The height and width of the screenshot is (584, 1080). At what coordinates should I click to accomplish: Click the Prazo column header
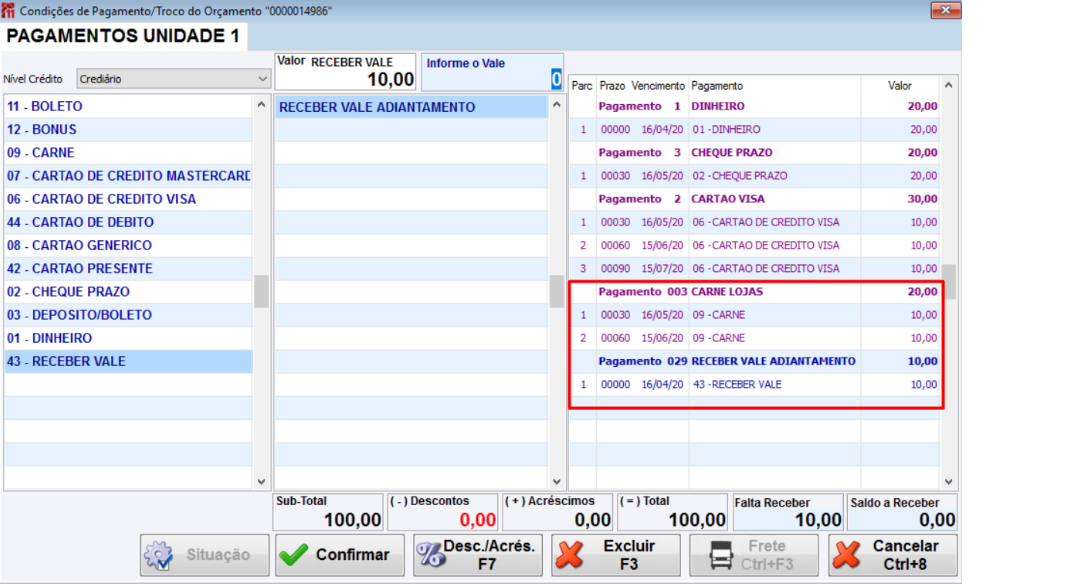612,85
